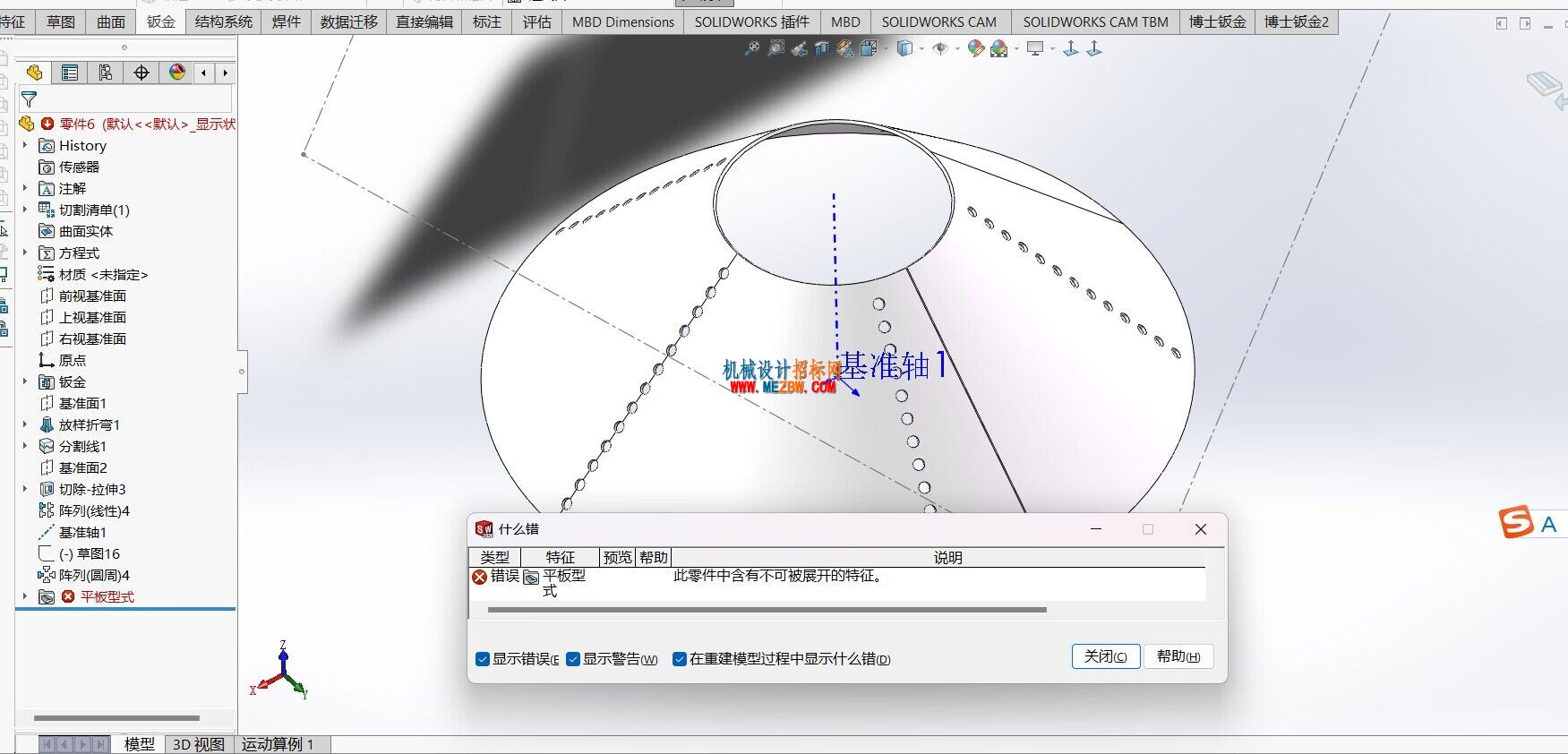Toggle the 显示错误 checkbox
The image size is (1568, 754).
[x=483, y=659]
